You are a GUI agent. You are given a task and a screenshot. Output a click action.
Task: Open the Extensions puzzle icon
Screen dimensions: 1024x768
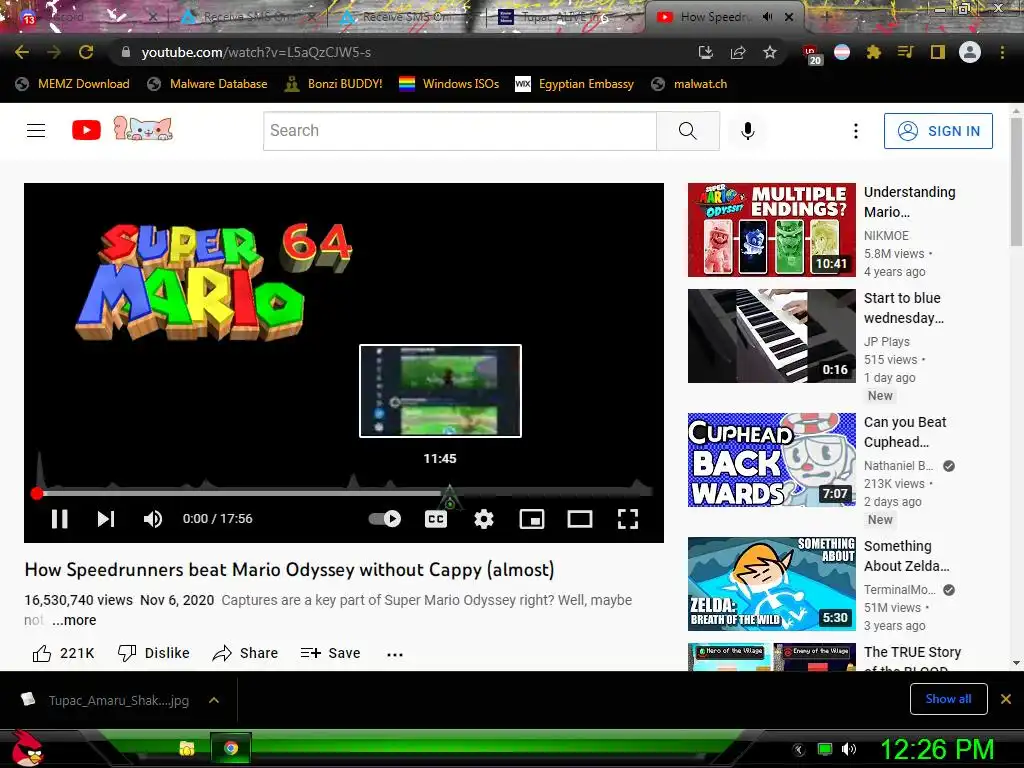[874, 52]
